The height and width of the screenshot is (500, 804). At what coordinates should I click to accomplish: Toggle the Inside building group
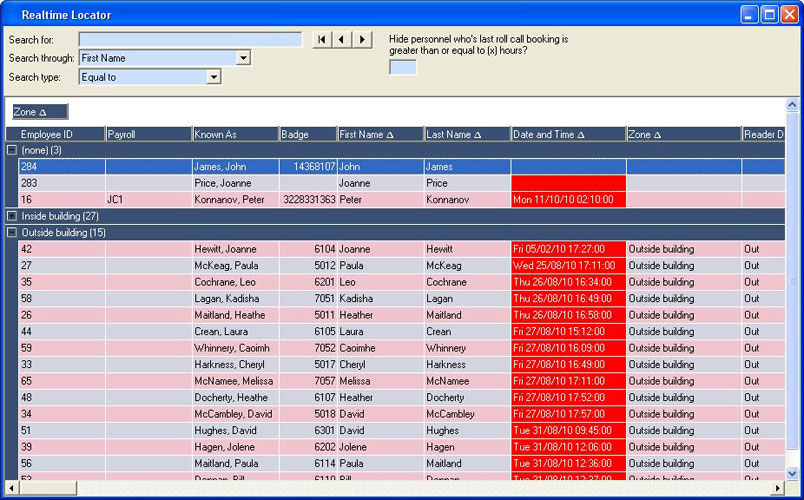click(12, 216)
